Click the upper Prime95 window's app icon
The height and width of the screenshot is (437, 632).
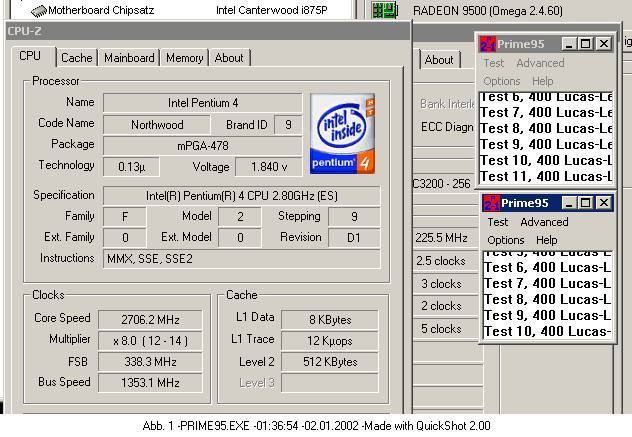tap(487, 44)
